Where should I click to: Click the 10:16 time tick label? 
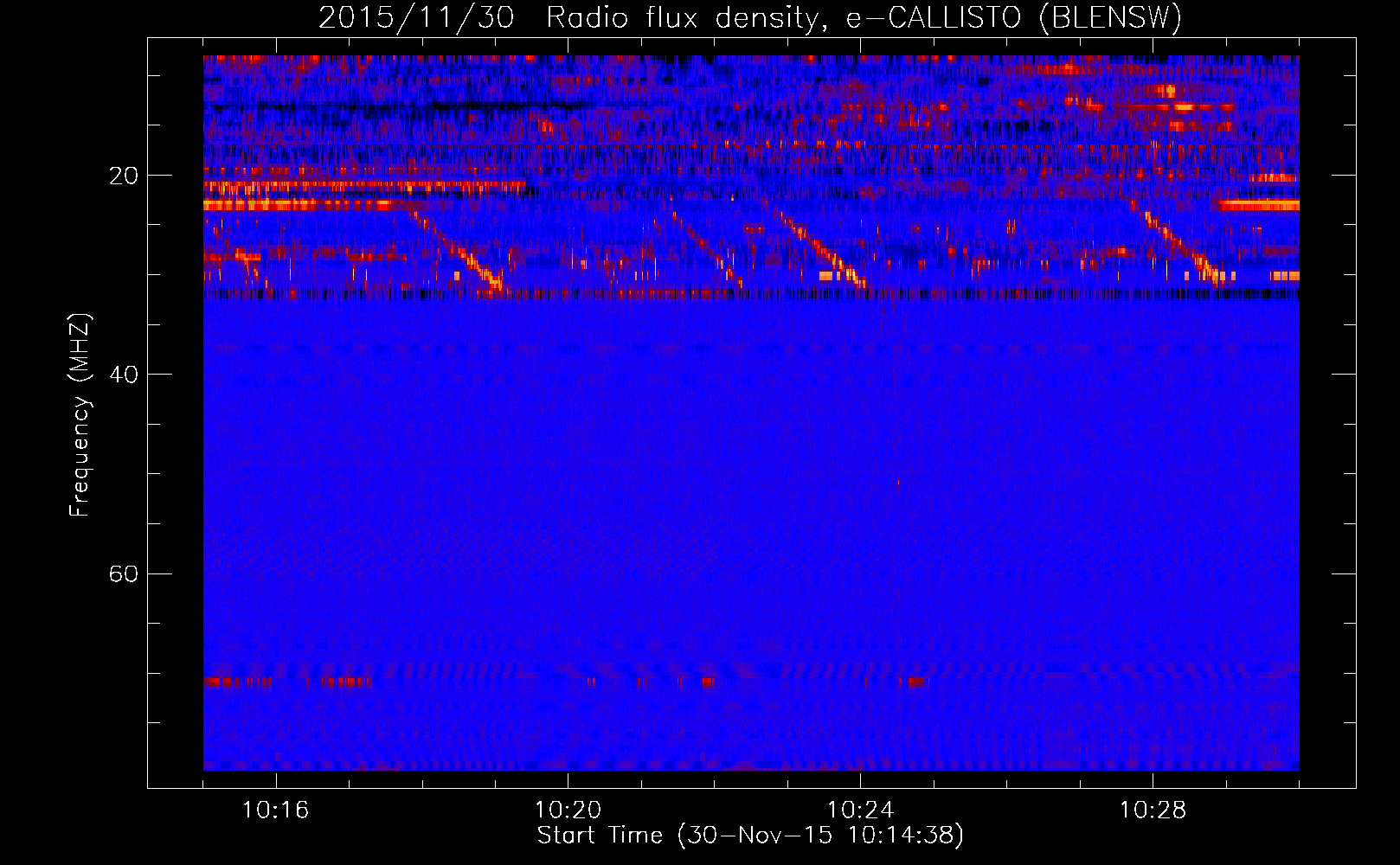(275, 811)
